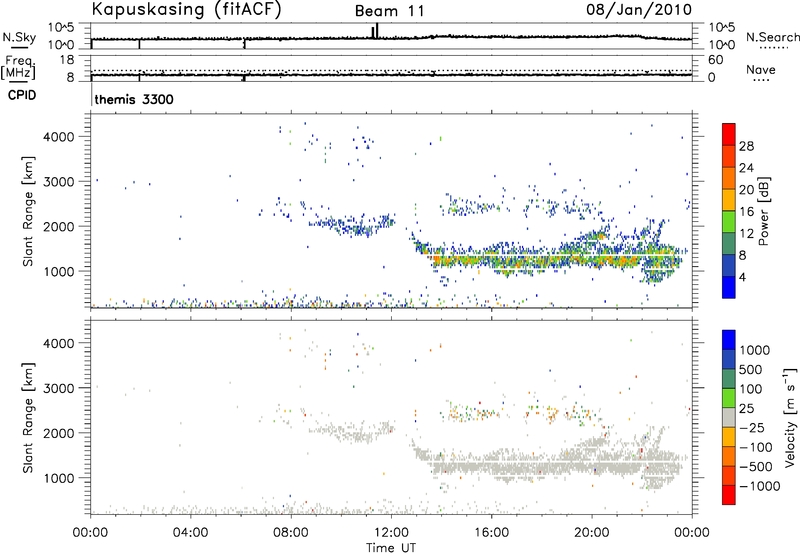Click the gray swatch in the velocity color bar
The width and height of the screenshot is (800, 554).
[729, 417]
